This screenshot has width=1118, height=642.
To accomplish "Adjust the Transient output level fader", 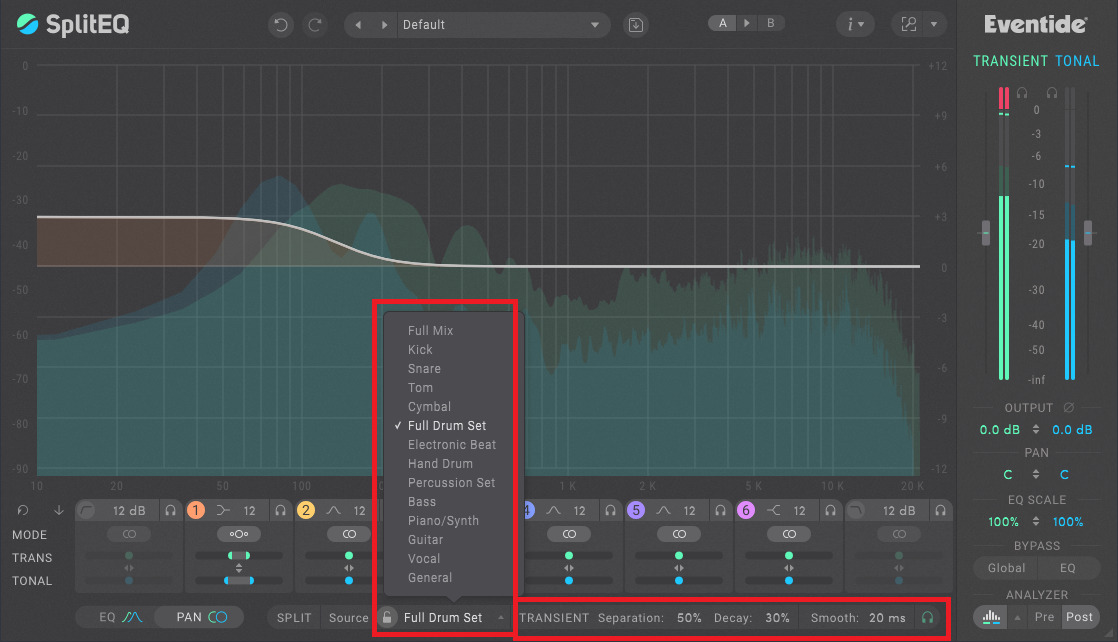I will [x=985, y=233].
